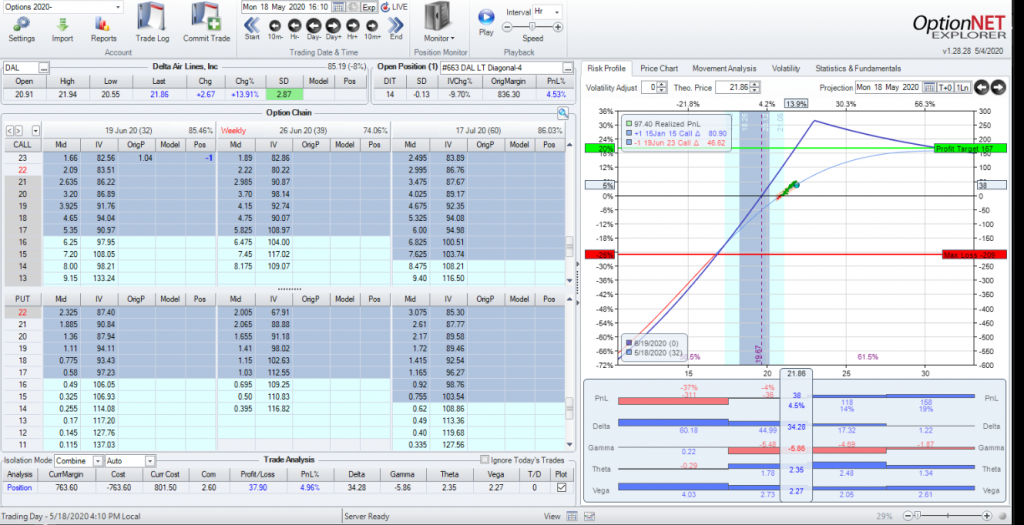The image size is (1024, 525).
Task: Open the Movement Analysis tab
Action: pyautogui.click(x=724, y=69)
